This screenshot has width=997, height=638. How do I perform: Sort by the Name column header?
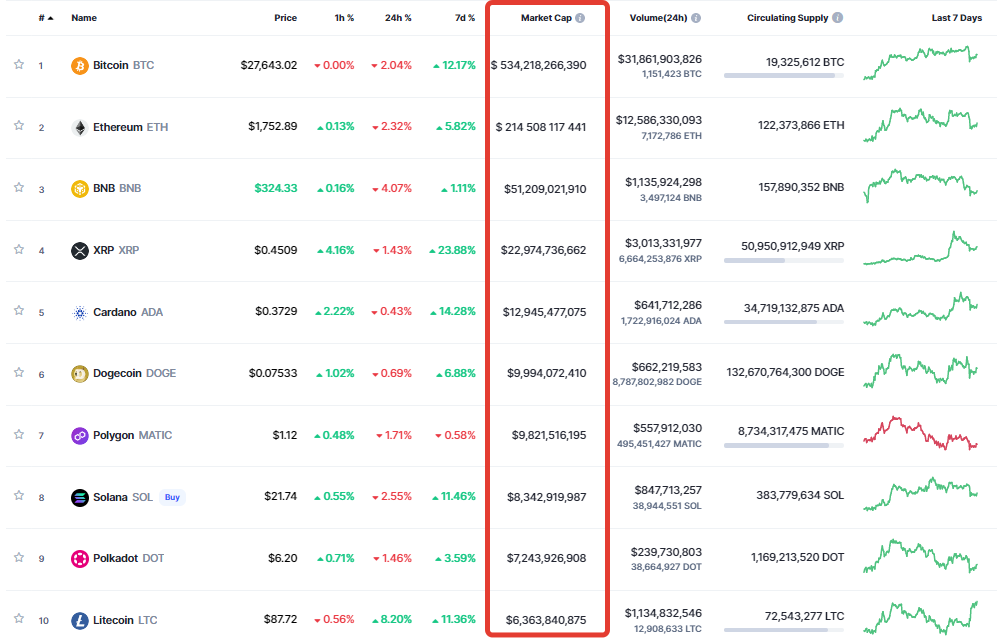coord(84,18)
